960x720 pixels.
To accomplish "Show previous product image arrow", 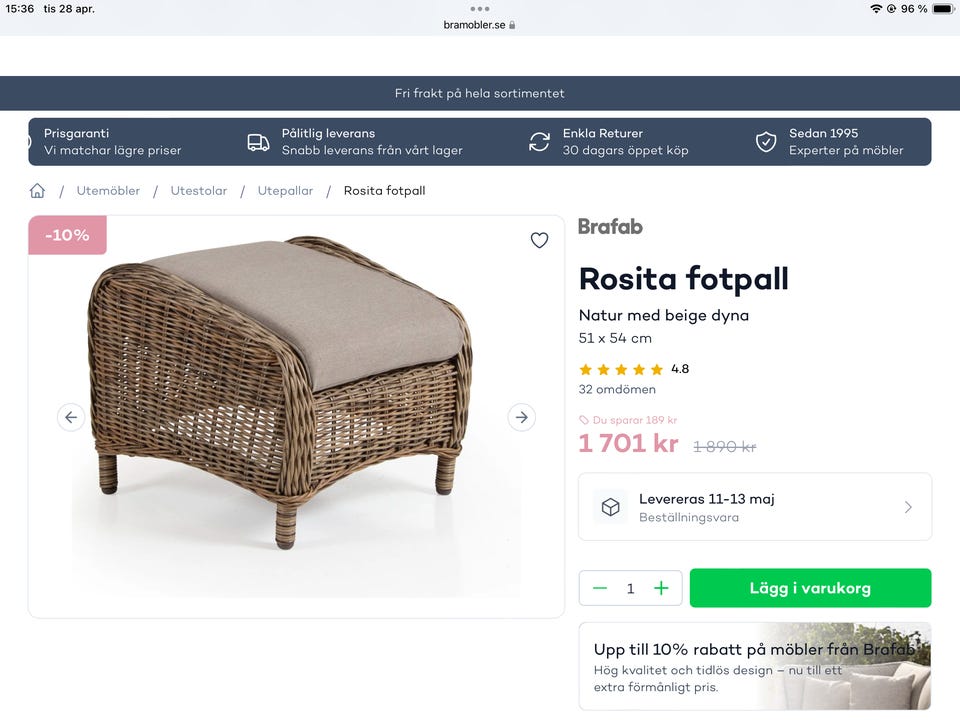I will pyautogui.click(x=70, y=417).
